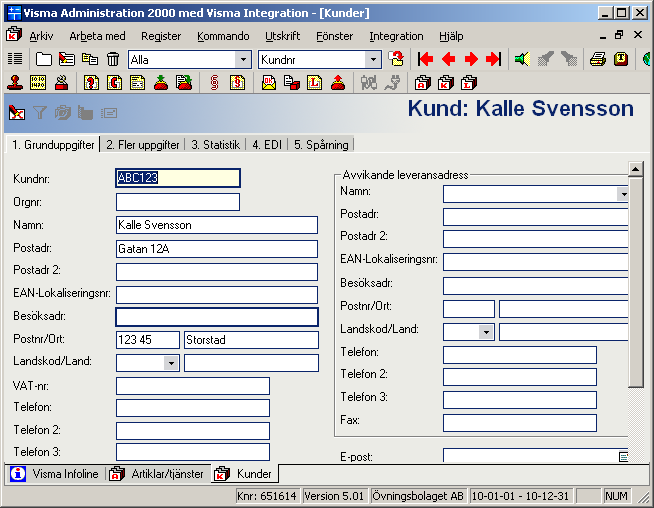
Task: Click the yellow T key icon
Action: (621, 59)
